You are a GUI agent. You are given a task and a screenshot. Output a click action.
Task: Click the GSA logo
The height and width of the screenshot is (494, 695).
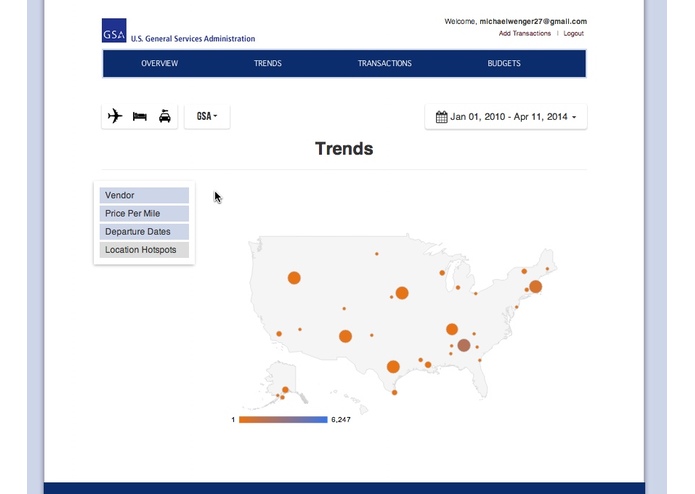coord(114,31)
